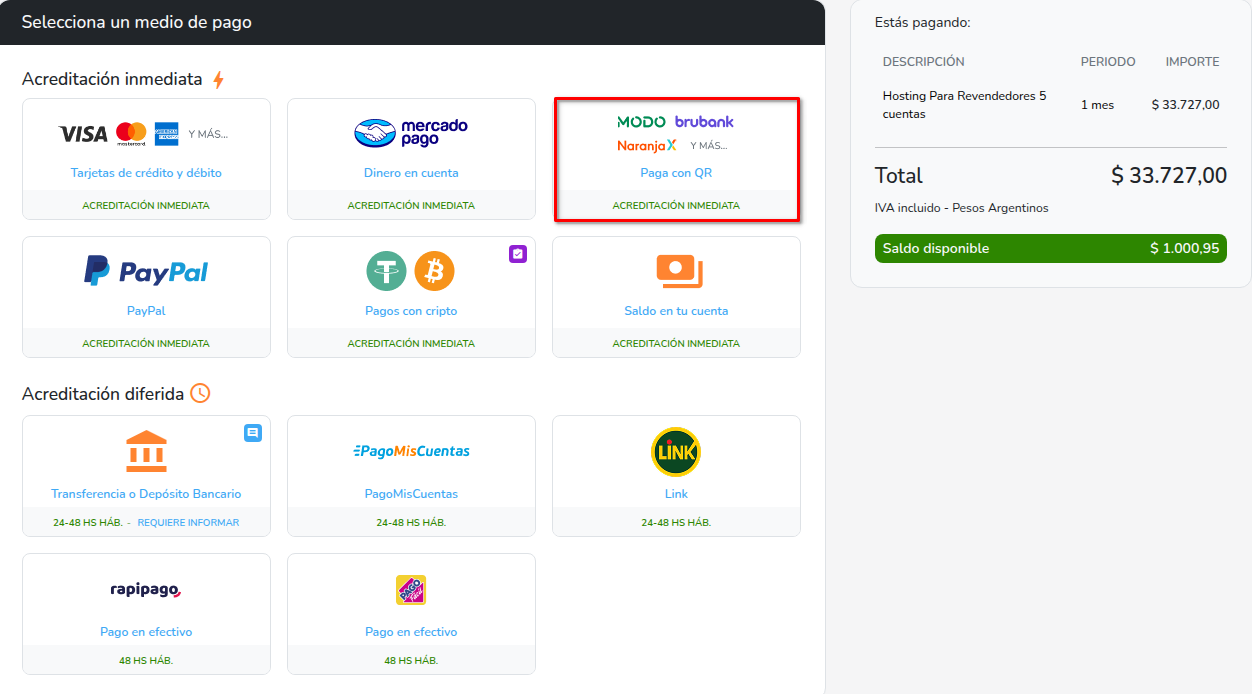Choose Dinero en cuenta payment option

(x=411, y=173)
